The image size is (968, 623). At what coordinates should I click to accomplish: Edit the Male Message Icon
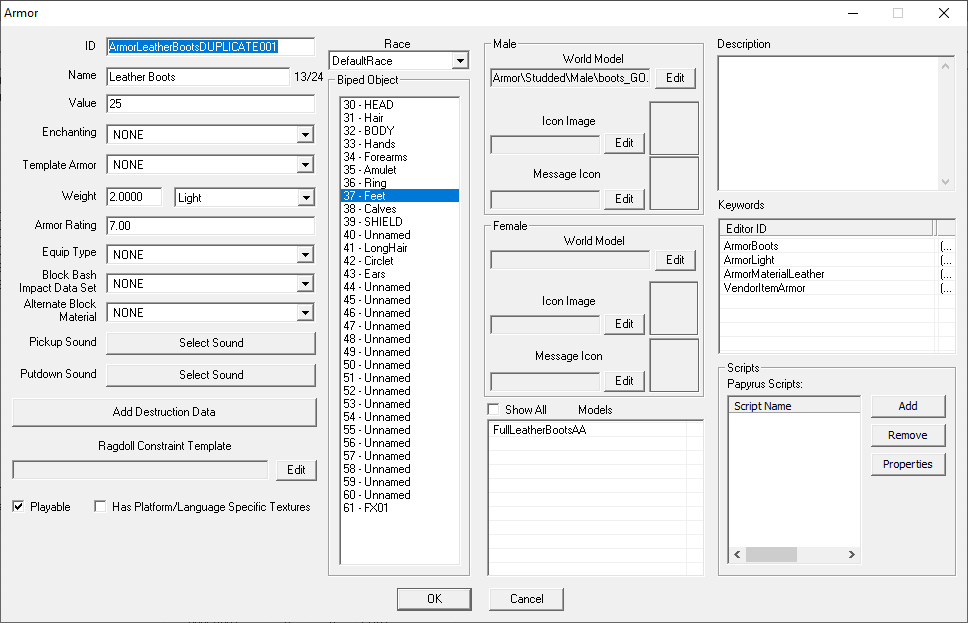coord(624,199)
